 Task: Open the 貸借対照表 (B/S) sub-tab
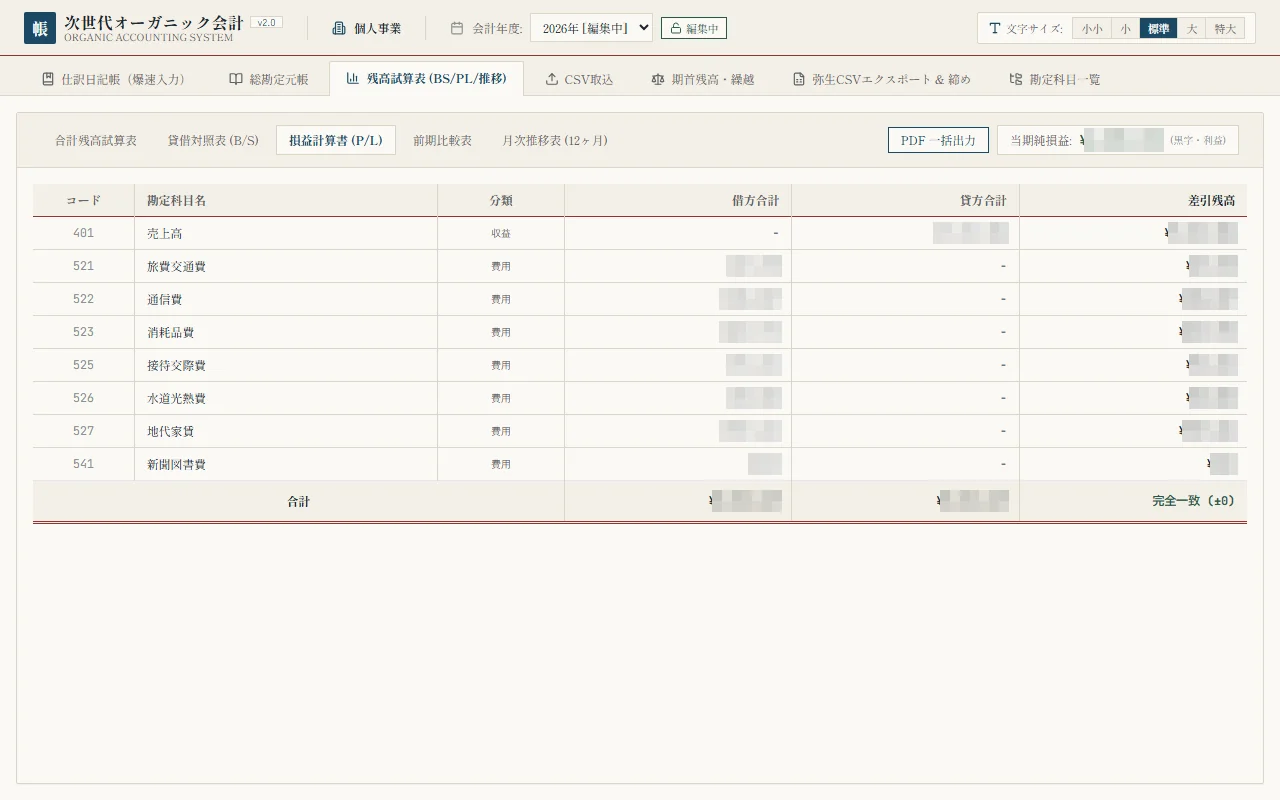click(x=213, y=140)
